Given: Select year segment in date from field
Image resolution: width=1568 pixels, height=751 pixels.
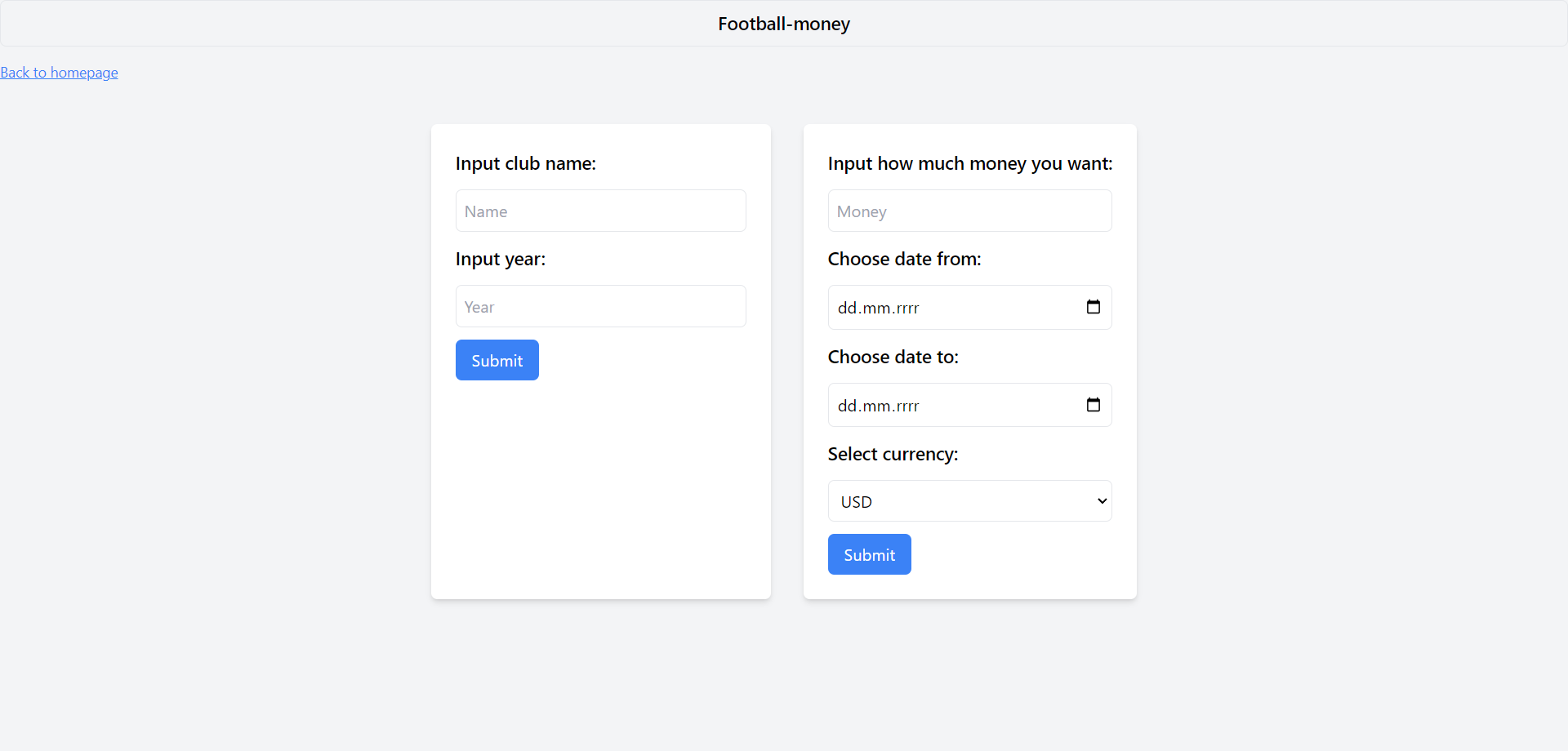Looking at the screenshot, I should pyautogui.click(x=907, y=308).
